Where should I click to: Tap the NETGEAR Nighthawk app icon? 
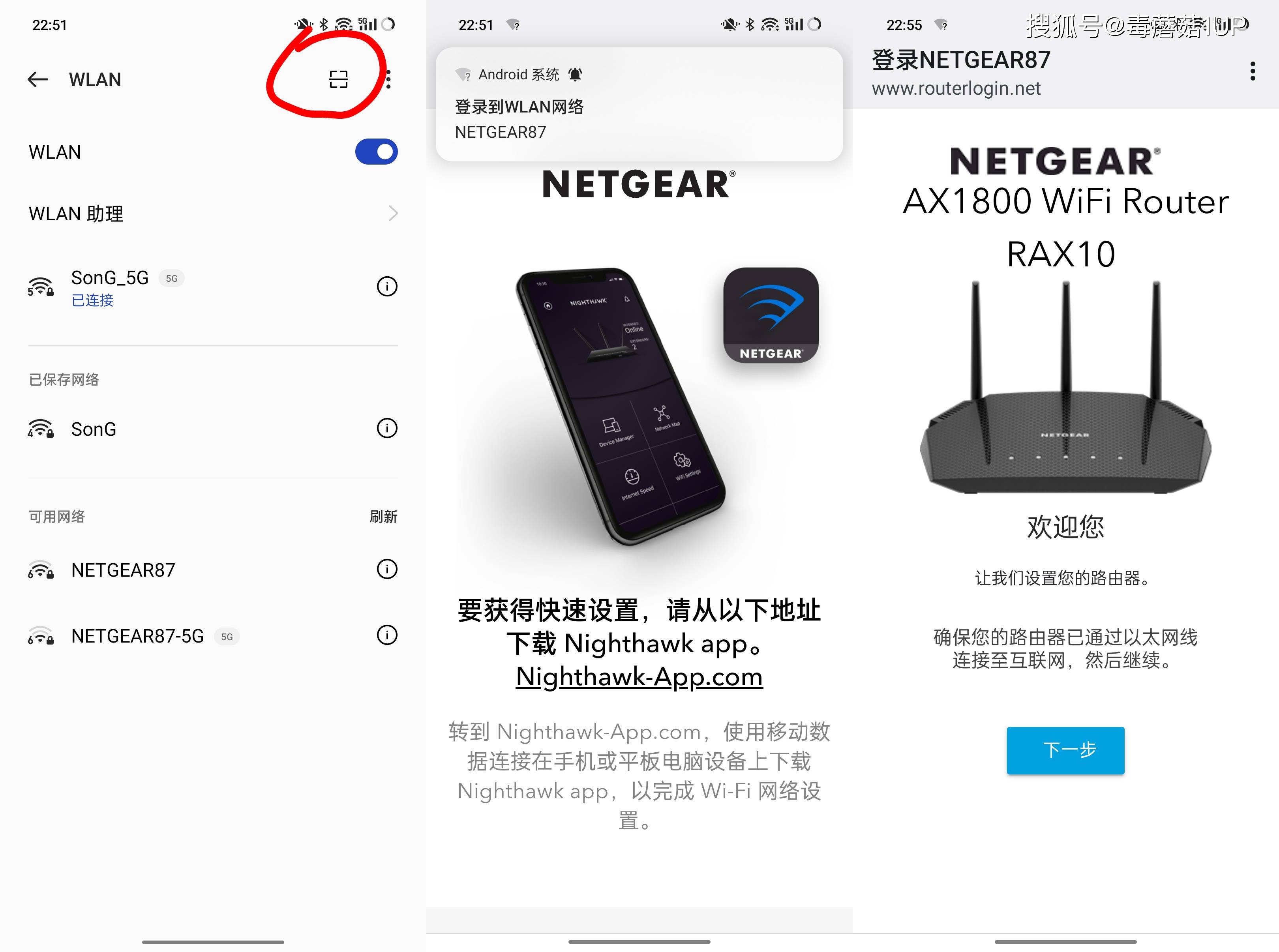point(771,315)
